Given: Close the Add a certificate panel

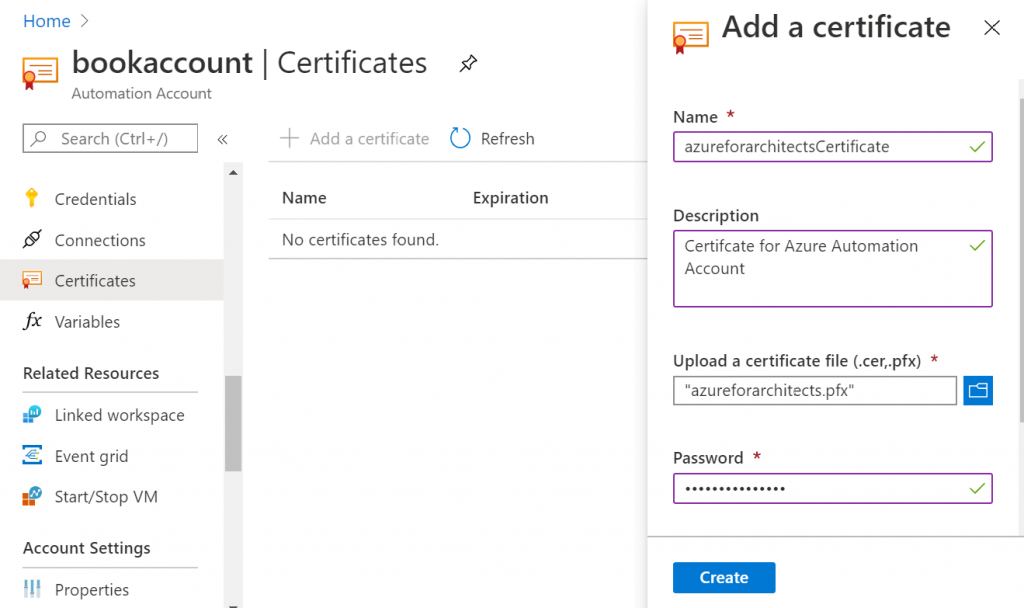Looking at the screenshot, I should pyautogui.click(x=992, y=28).
